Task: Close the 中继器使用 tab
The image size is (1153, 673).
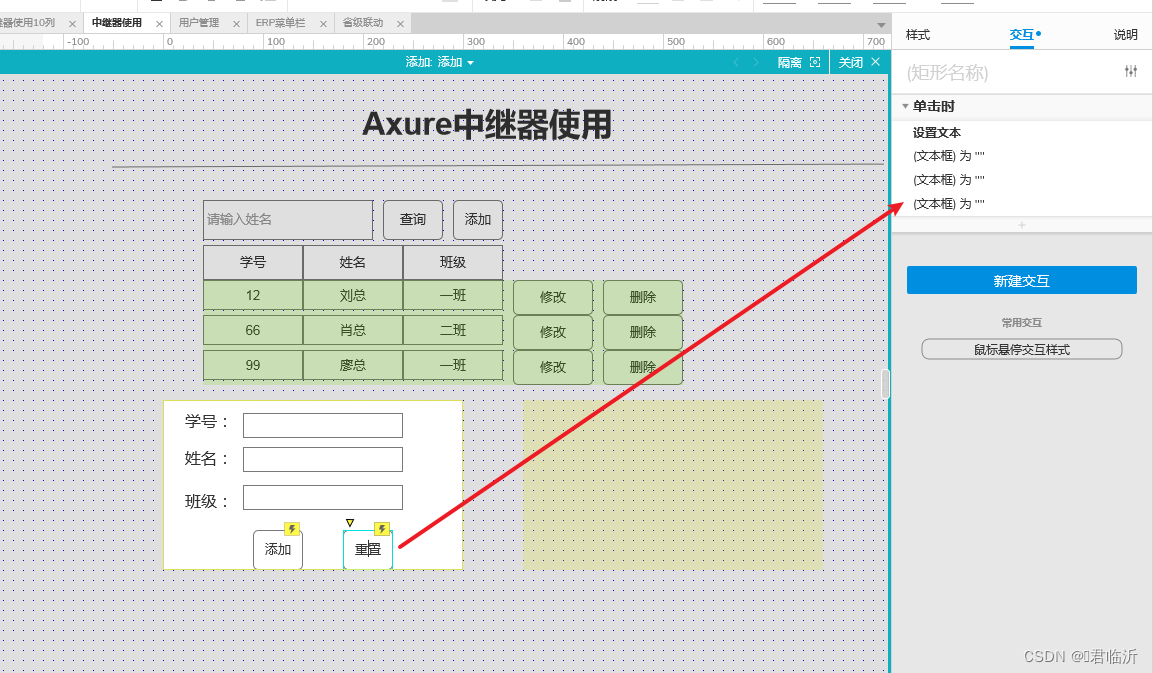Action: 160,24
